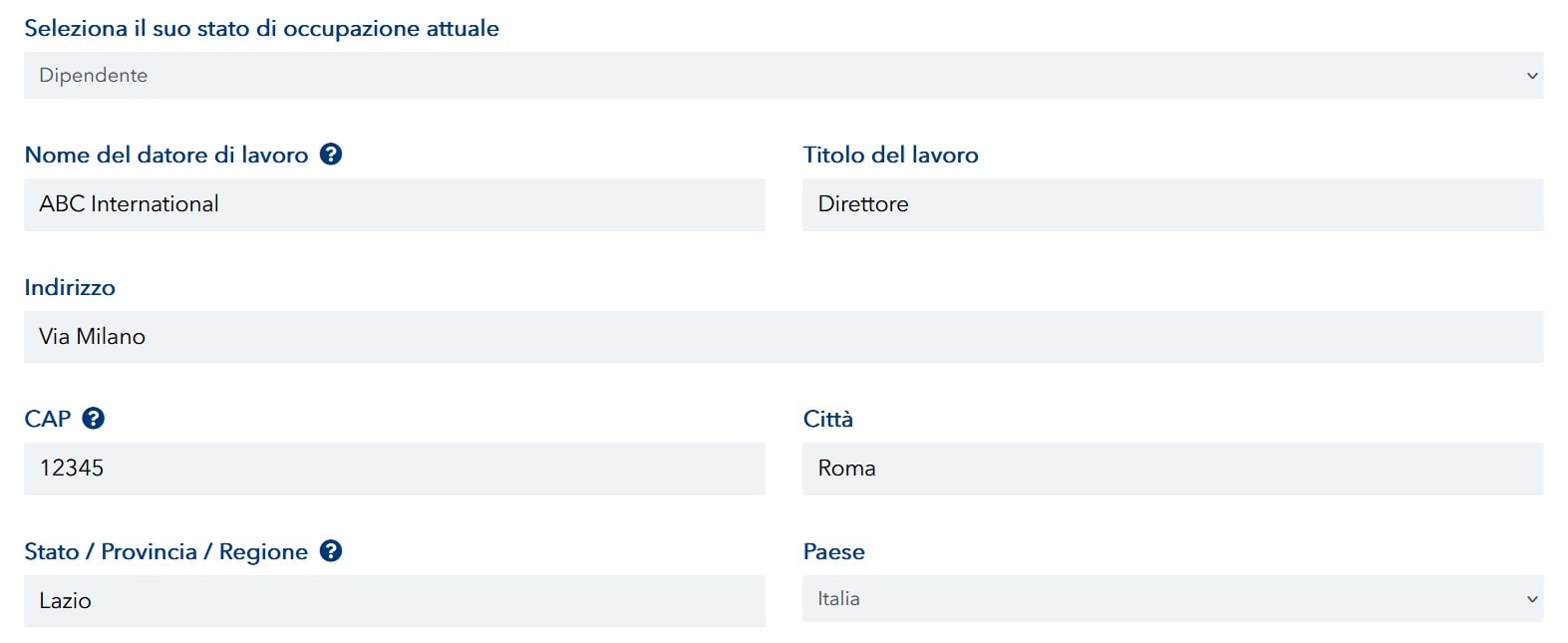Click the CAP field containing 12345
The height and width of the screenshot is (643, 1568).
(x=395, y=469)
